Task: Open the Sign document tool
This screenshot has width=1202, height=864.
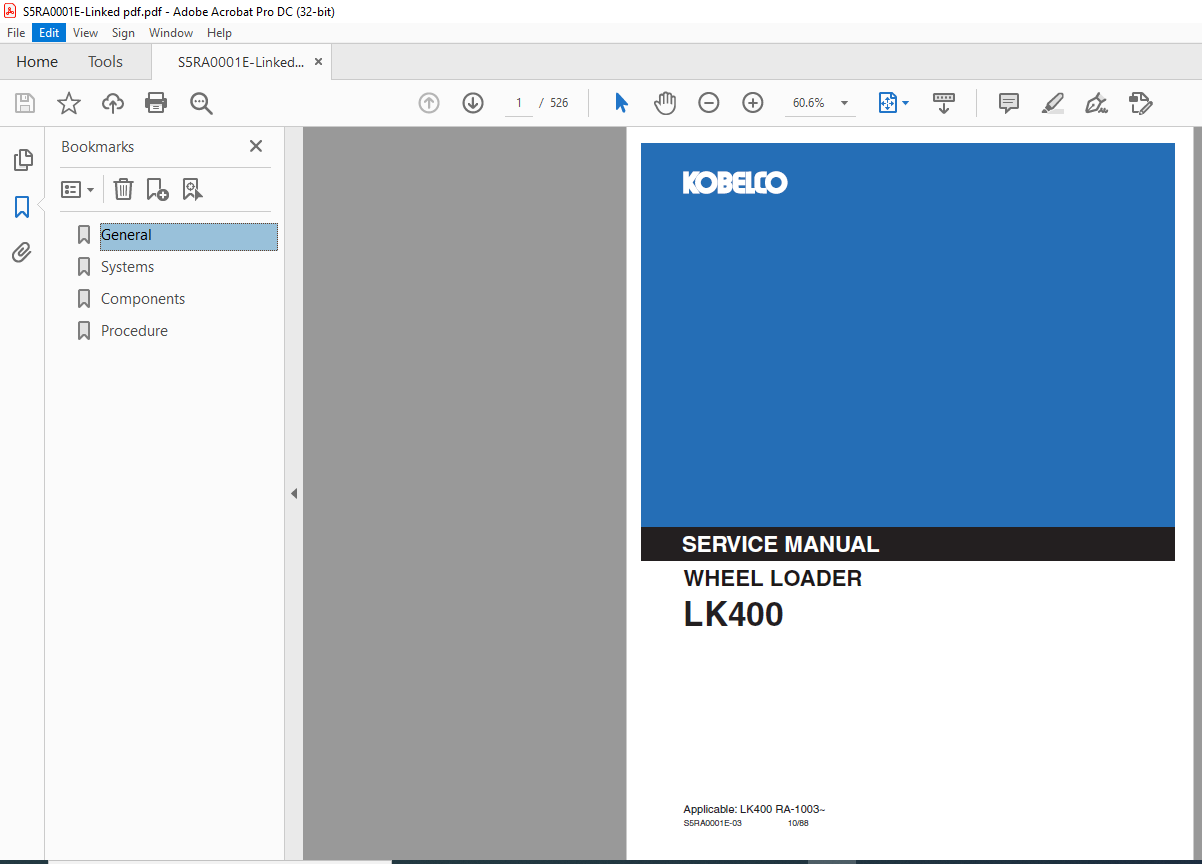Action: [1096, 103]
